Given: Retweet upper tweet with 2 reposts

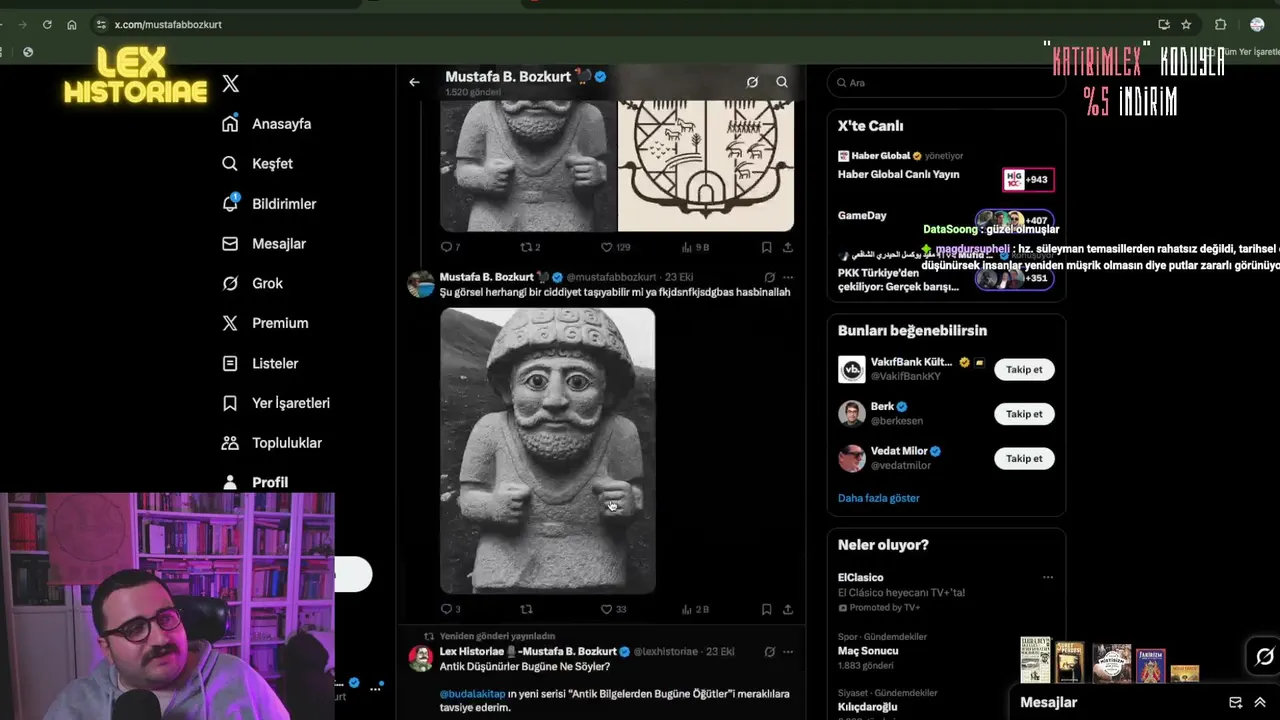Looking at the screenshot, I should coord(530,247).
